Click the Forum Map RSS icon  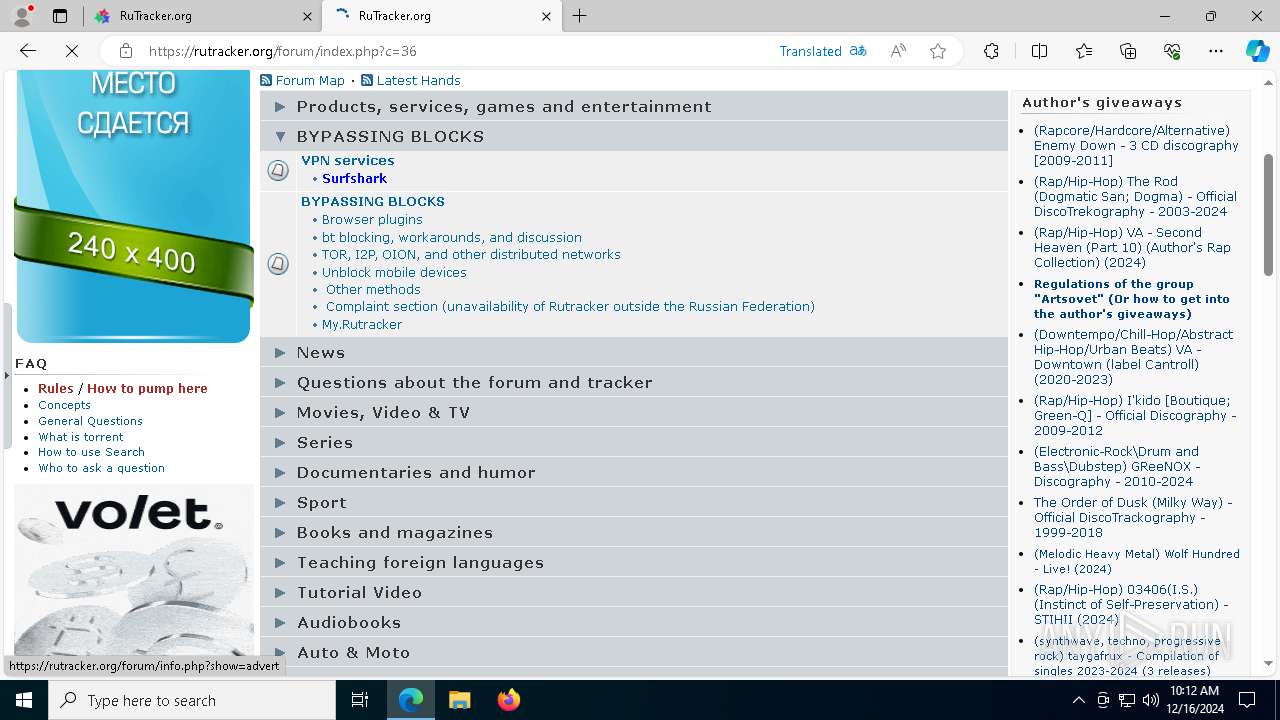pyautogui.click(x=266, y=80)
